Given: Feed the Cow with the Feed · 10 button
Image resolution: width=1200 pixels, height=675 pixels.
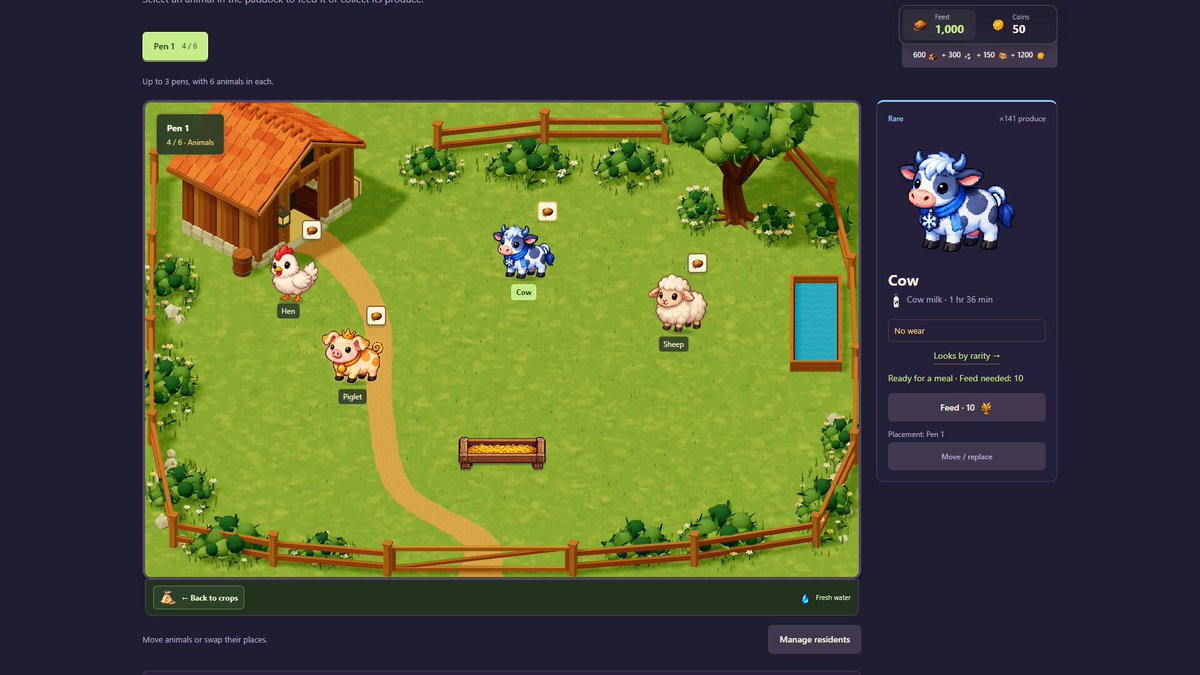Looking at the screenshot, I should tap(966, 407).
